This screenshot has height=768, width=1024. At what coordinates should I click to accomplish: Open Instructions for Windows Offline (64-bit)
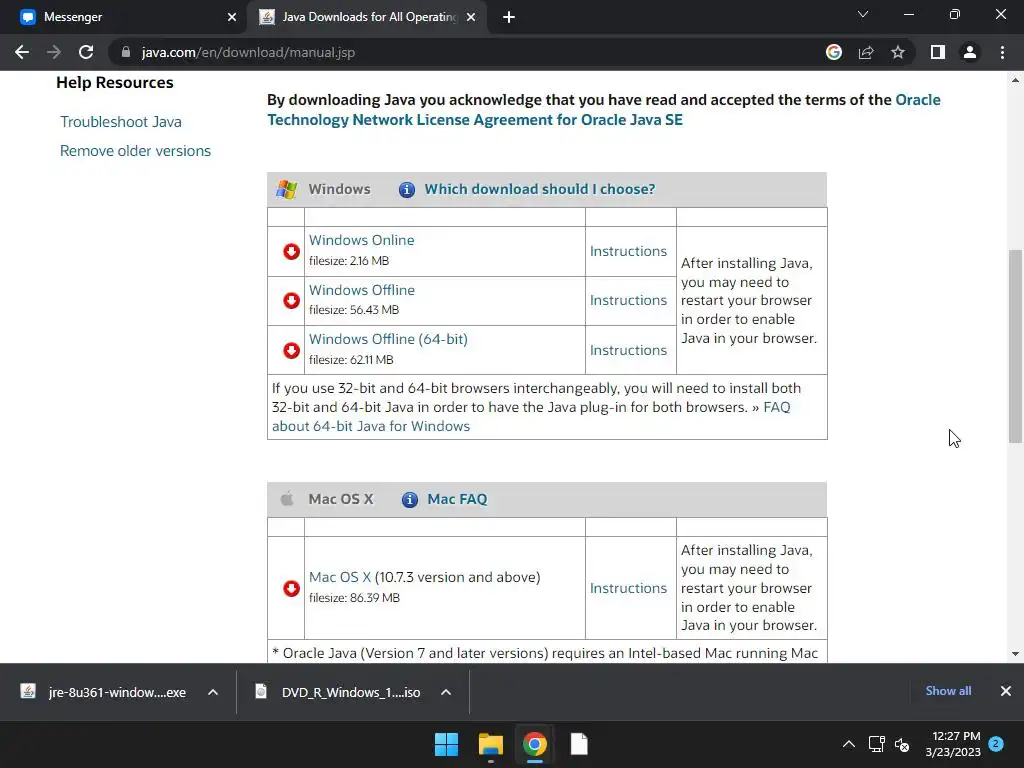click(628, 350)
